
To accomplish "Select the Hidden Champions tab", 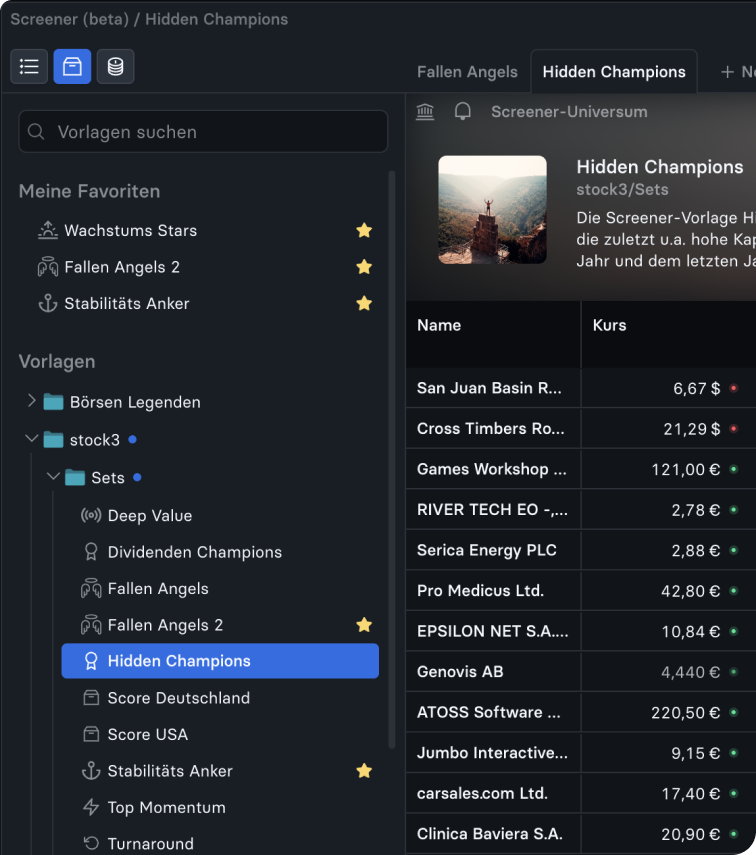I will point(614,72).
